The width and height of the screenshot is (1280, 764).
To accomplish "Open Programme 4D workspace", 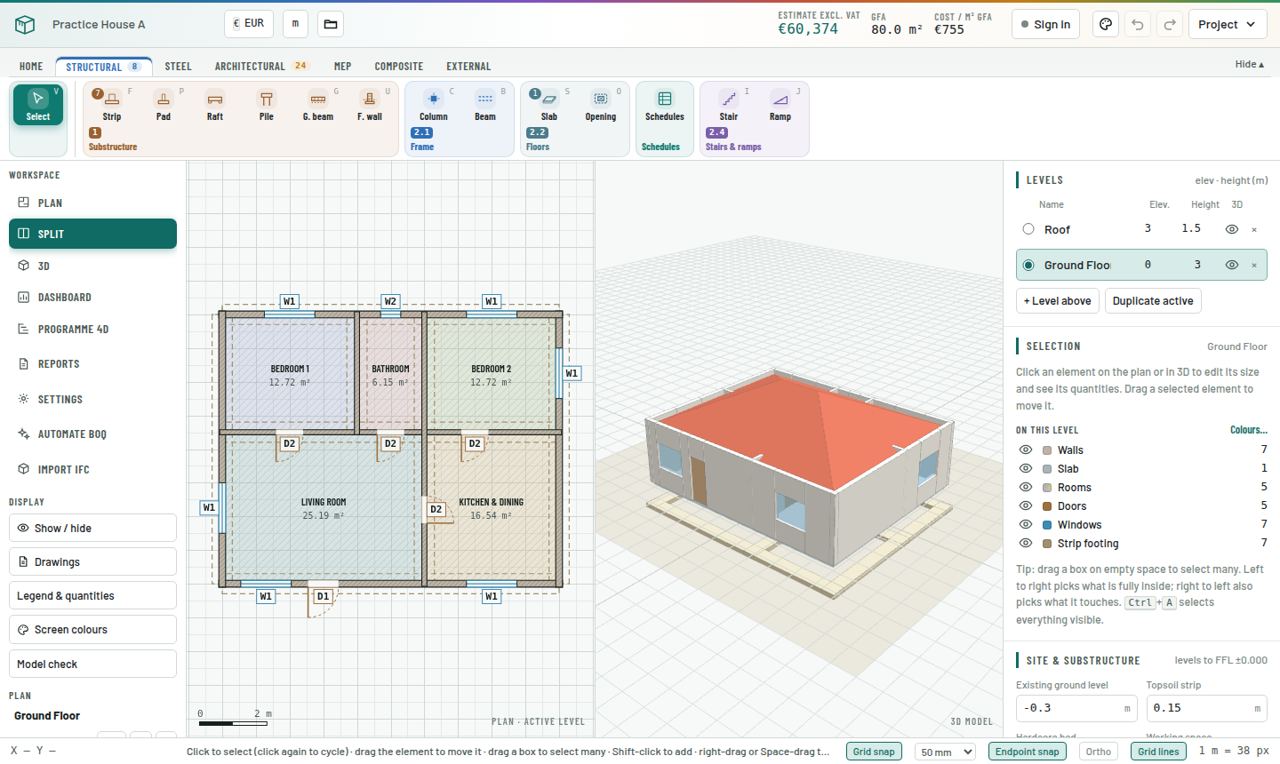I will (93, 329).
